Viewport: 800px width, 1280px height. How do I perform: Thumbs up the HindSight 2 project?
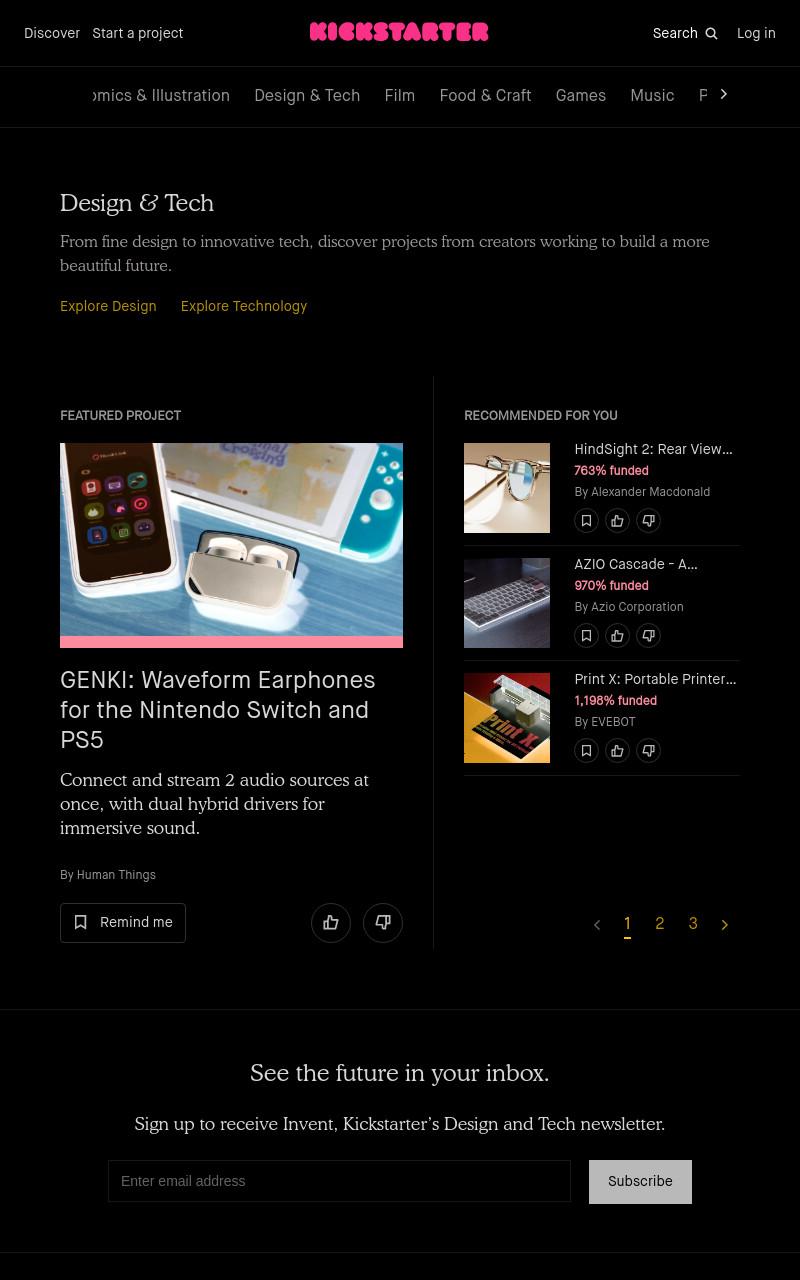[618, 521]
